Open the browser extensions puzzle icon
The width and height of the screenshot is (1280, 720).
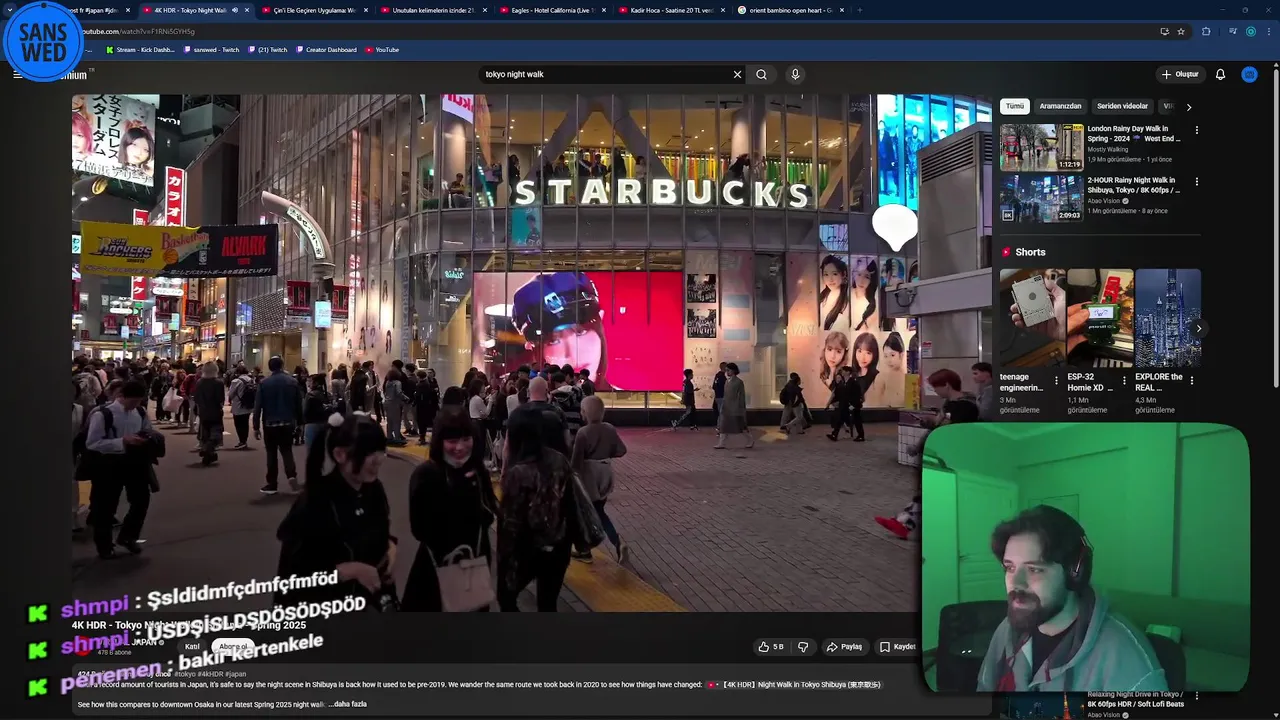click(1205, 31)
